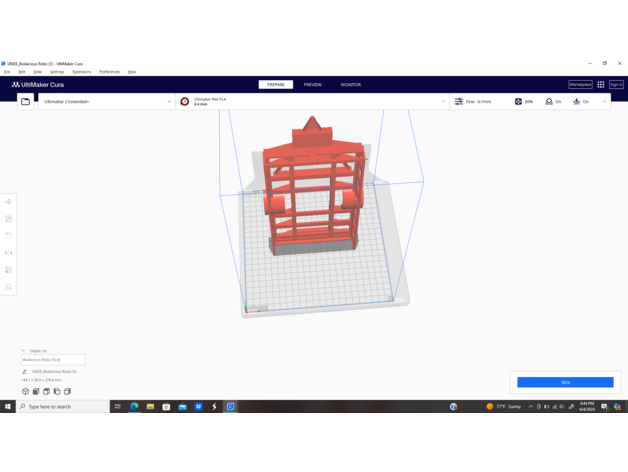628x472 pixels.
Task: Click the Marketplace button
Action: point(580,85)
